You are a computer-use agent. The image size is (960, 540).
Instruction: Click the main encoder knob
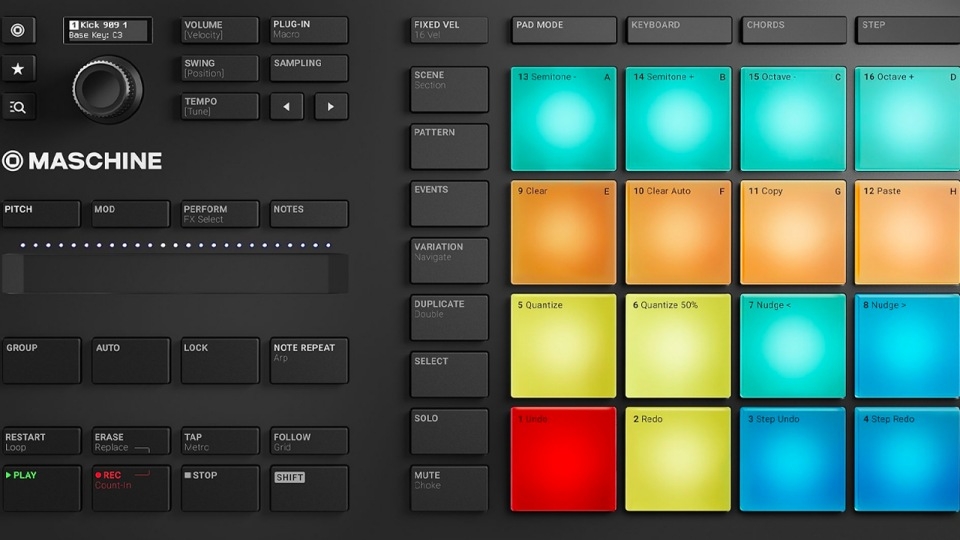pyautogui.click(x=107, y=89)
